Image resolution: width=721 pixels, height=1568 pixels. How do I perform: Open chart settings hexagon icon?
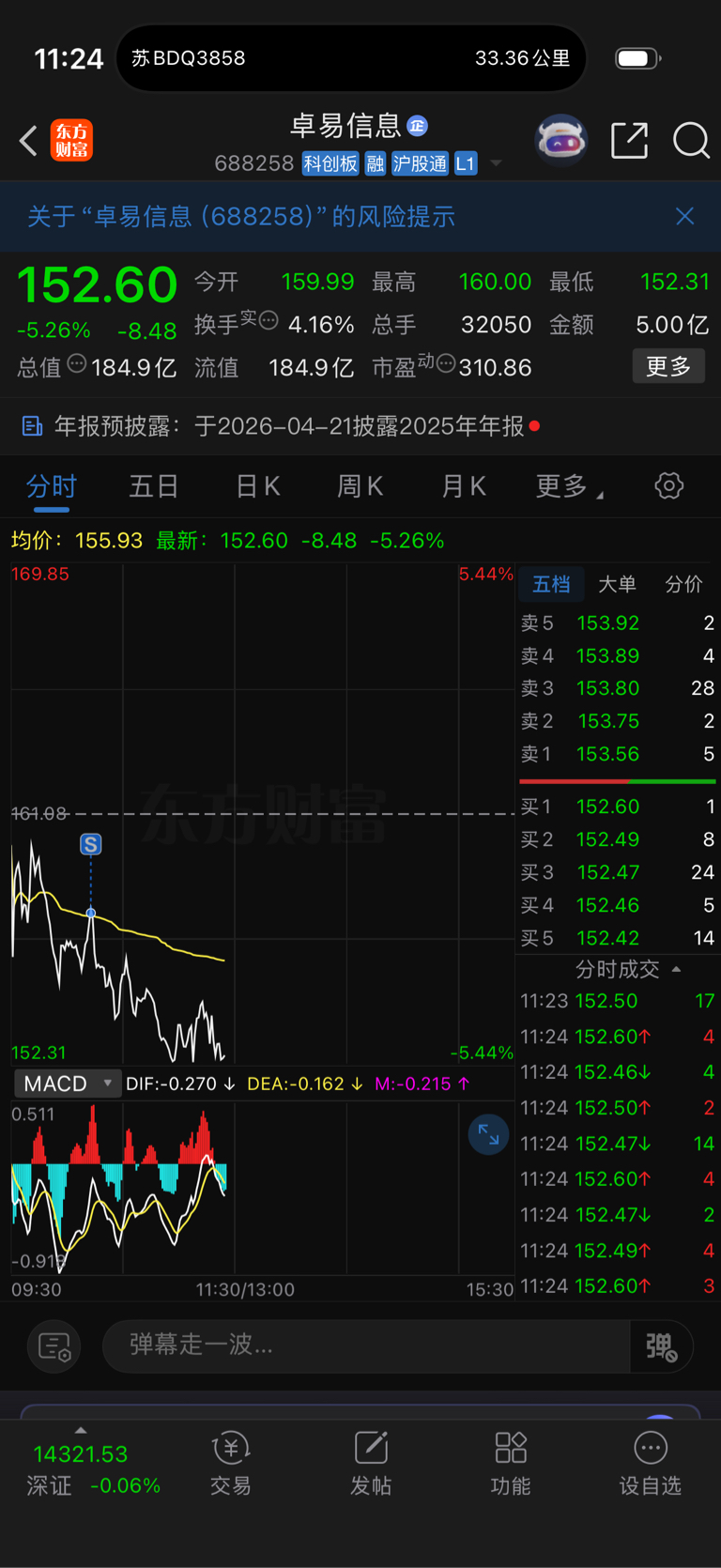[668, 486]
